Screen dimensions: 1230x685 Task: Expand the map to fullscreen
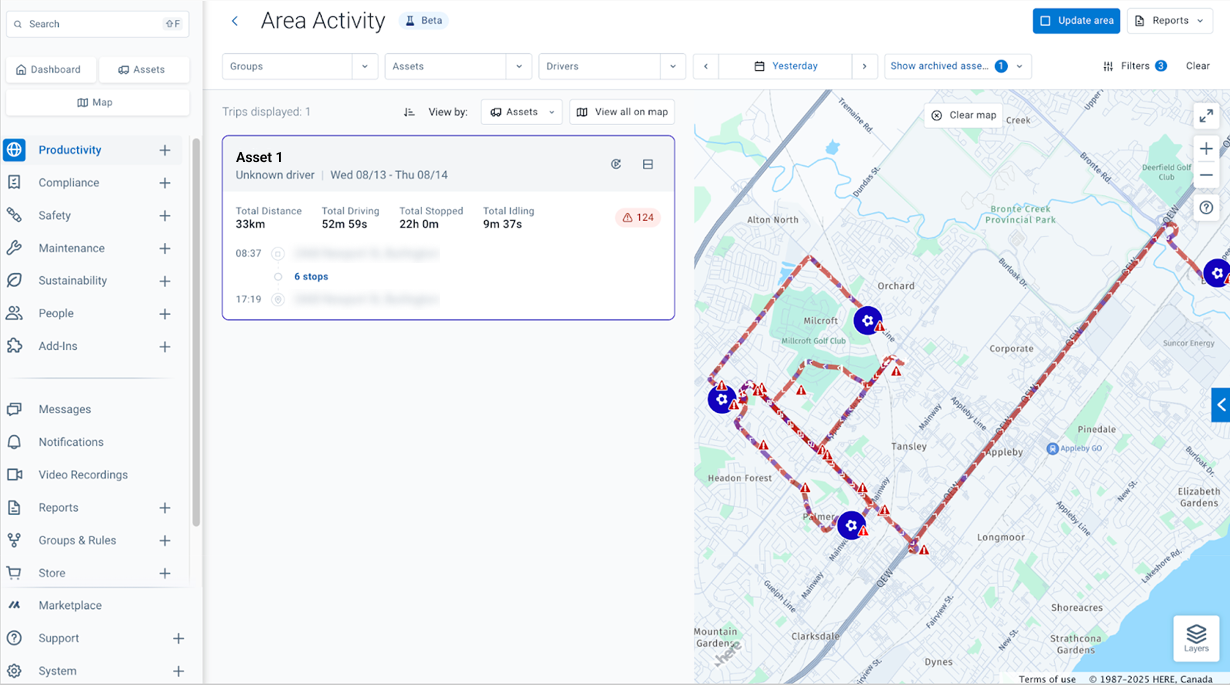[x=1206, y=115]
